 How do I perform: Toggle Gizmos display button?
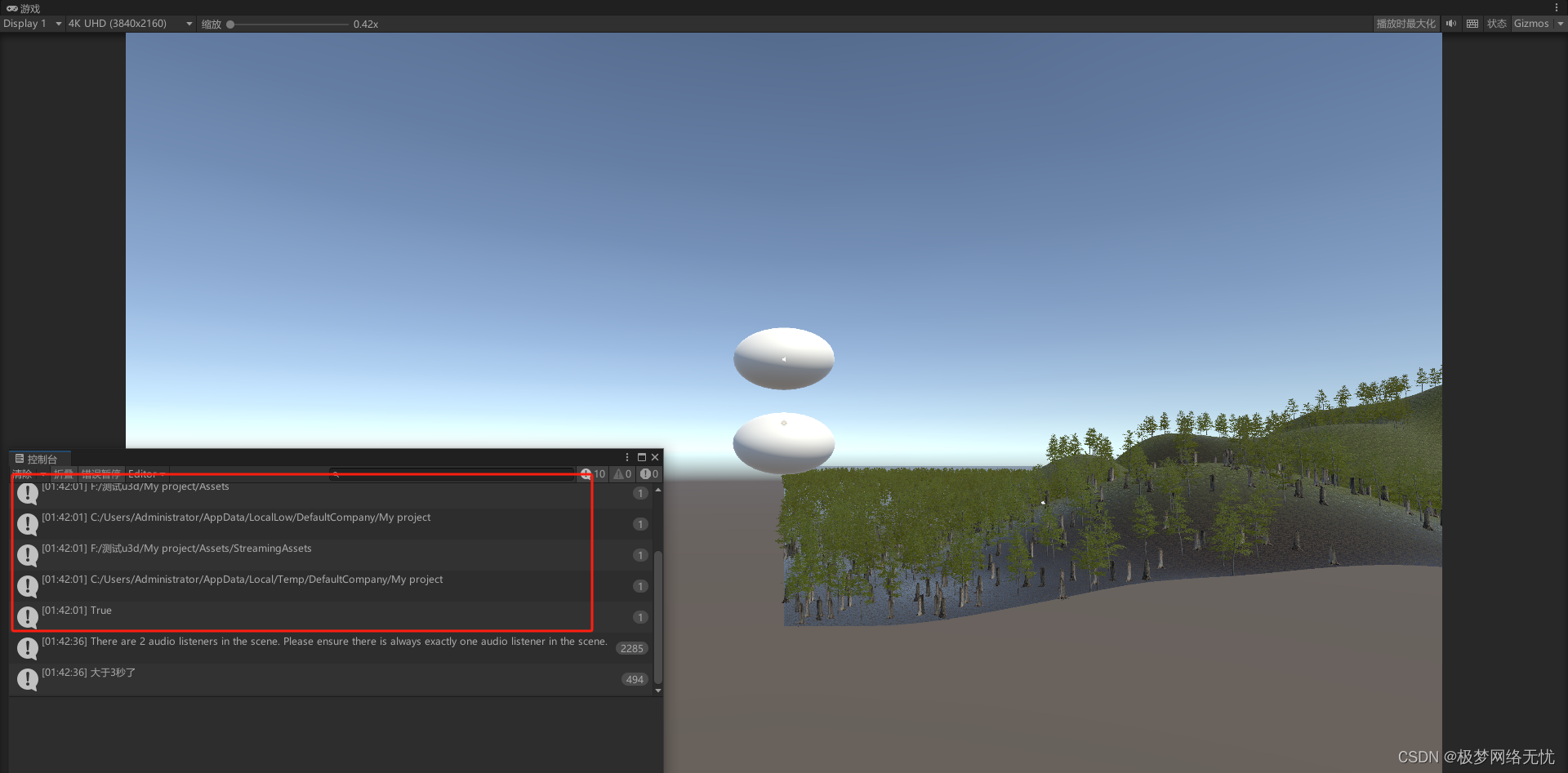[x=1531, y=24]
